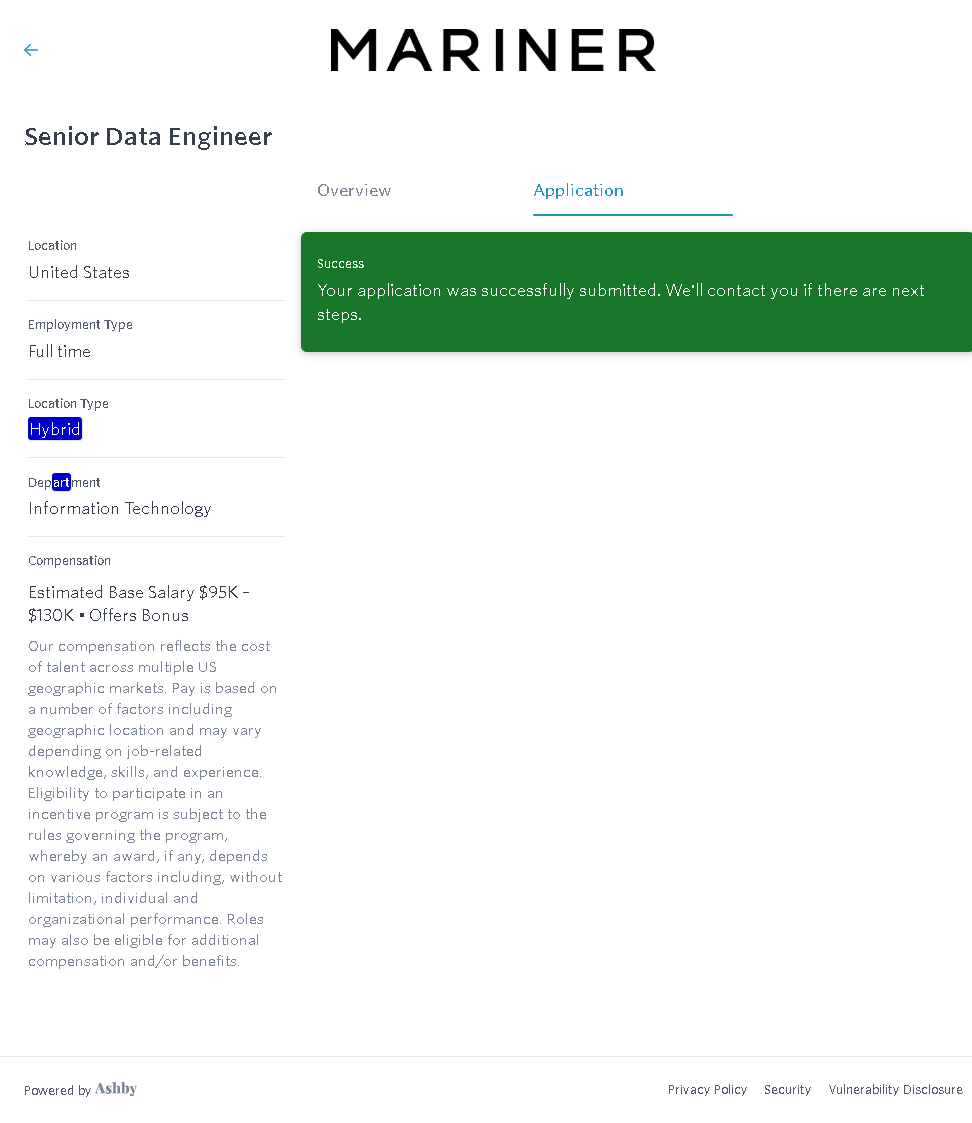This screenshot has height=1123, width=972.
Task: Open the Vulnerability Disclosure link
Action: pos(895,1090)
